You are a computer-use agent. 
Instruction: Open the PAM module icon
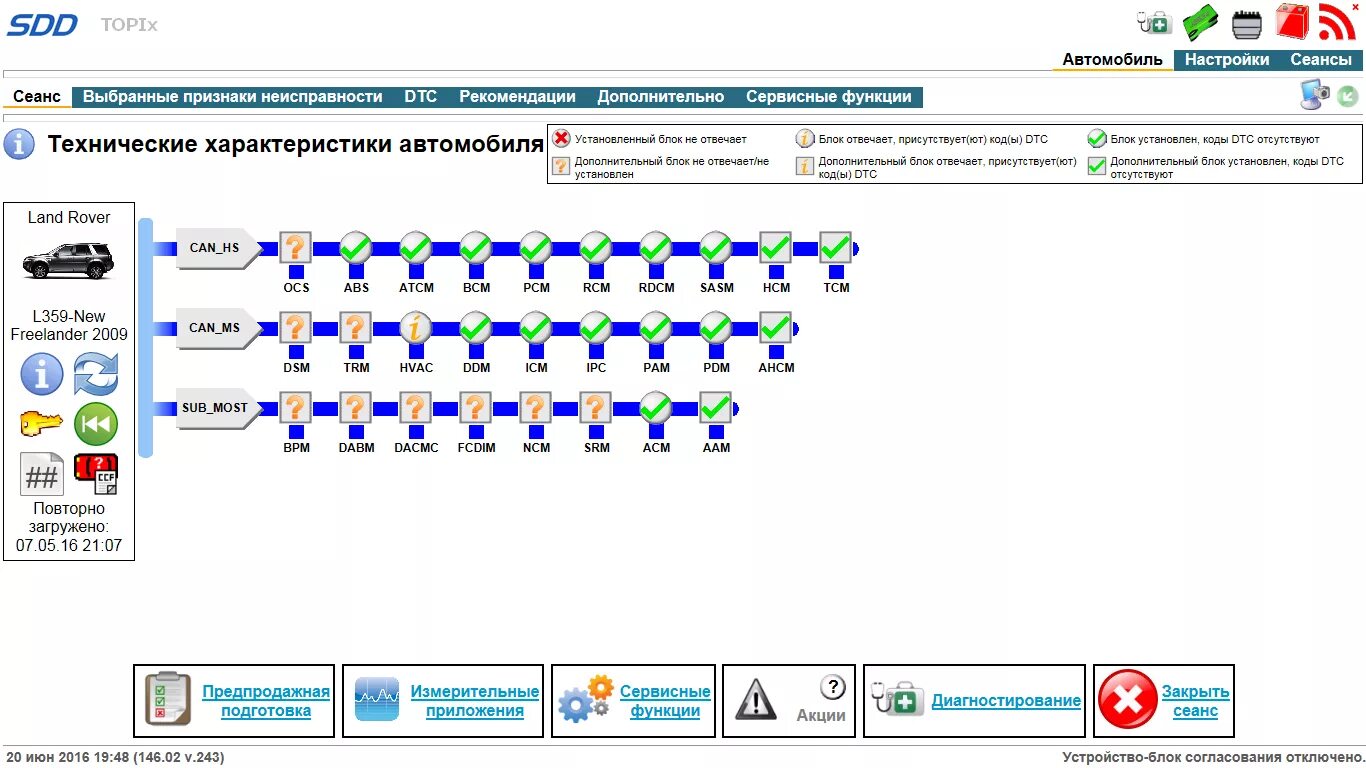click(656, 327)
